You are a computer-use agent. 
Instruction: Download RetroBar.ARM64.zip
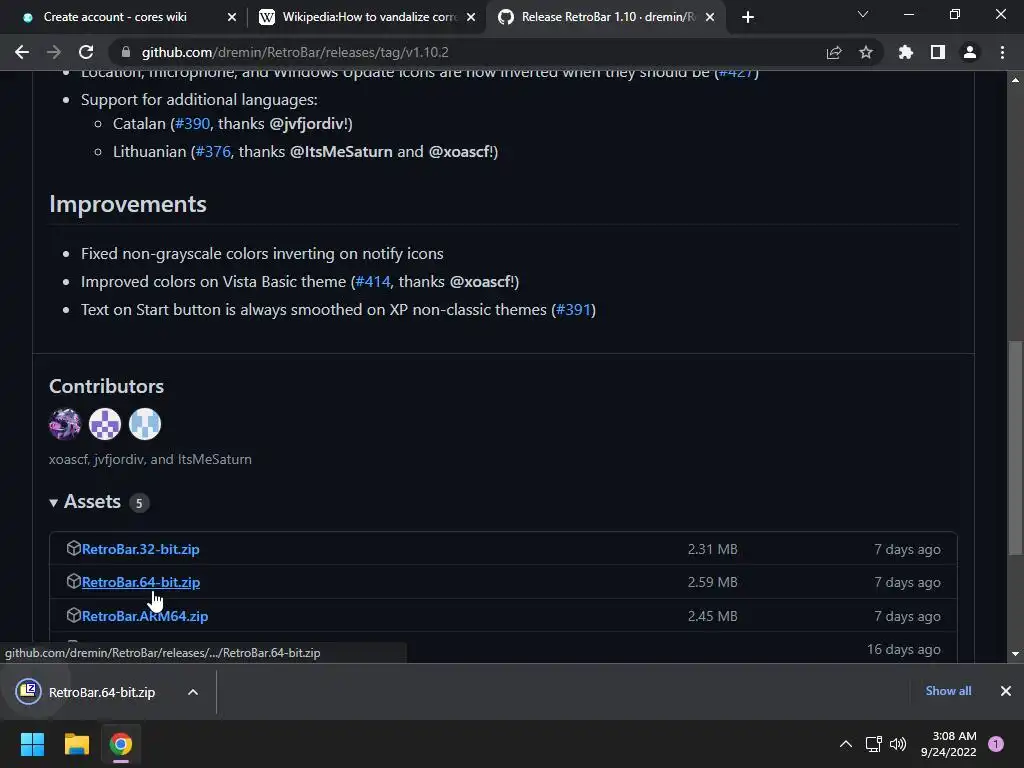pyautogui.click(x=145, y=616)
